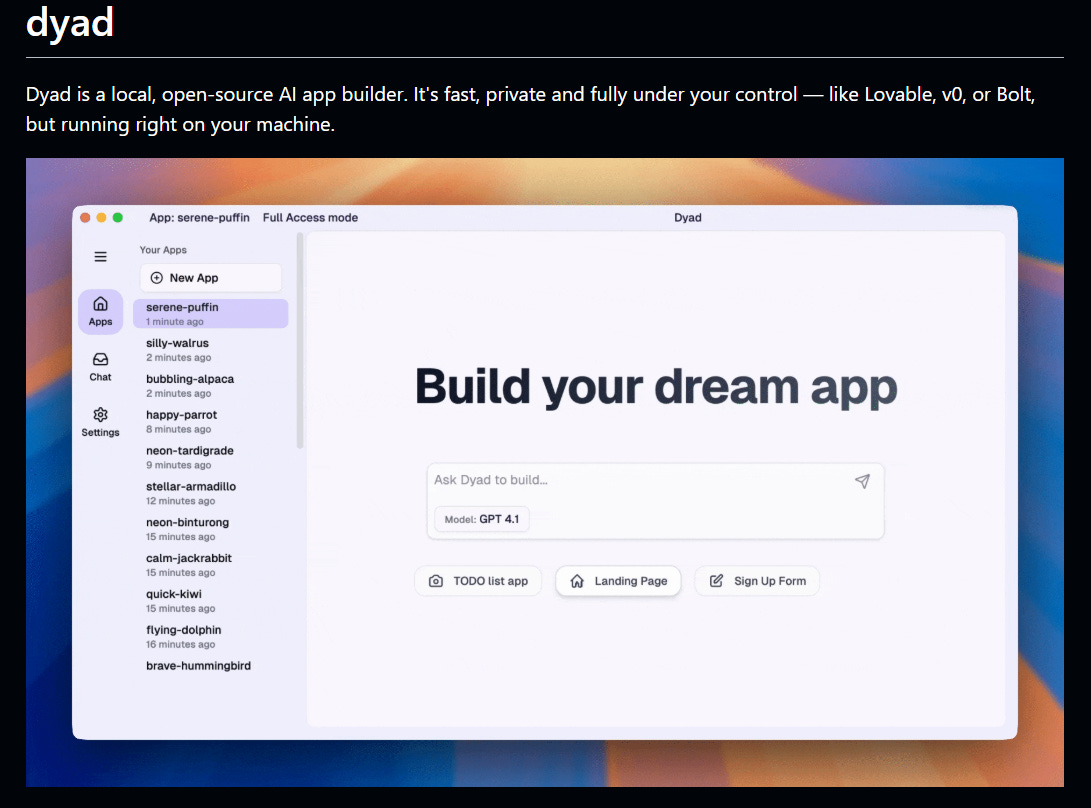Select the flying-dolphin app
The width and height of the screenshot is (1091, 808).
point(210,637)
